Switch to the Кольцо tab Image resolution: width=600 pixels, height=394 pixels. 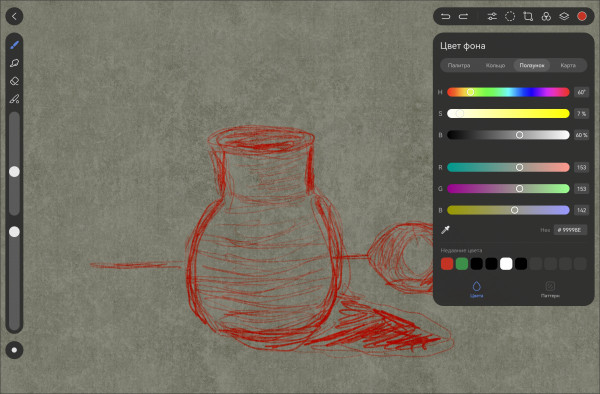point(496,65)
